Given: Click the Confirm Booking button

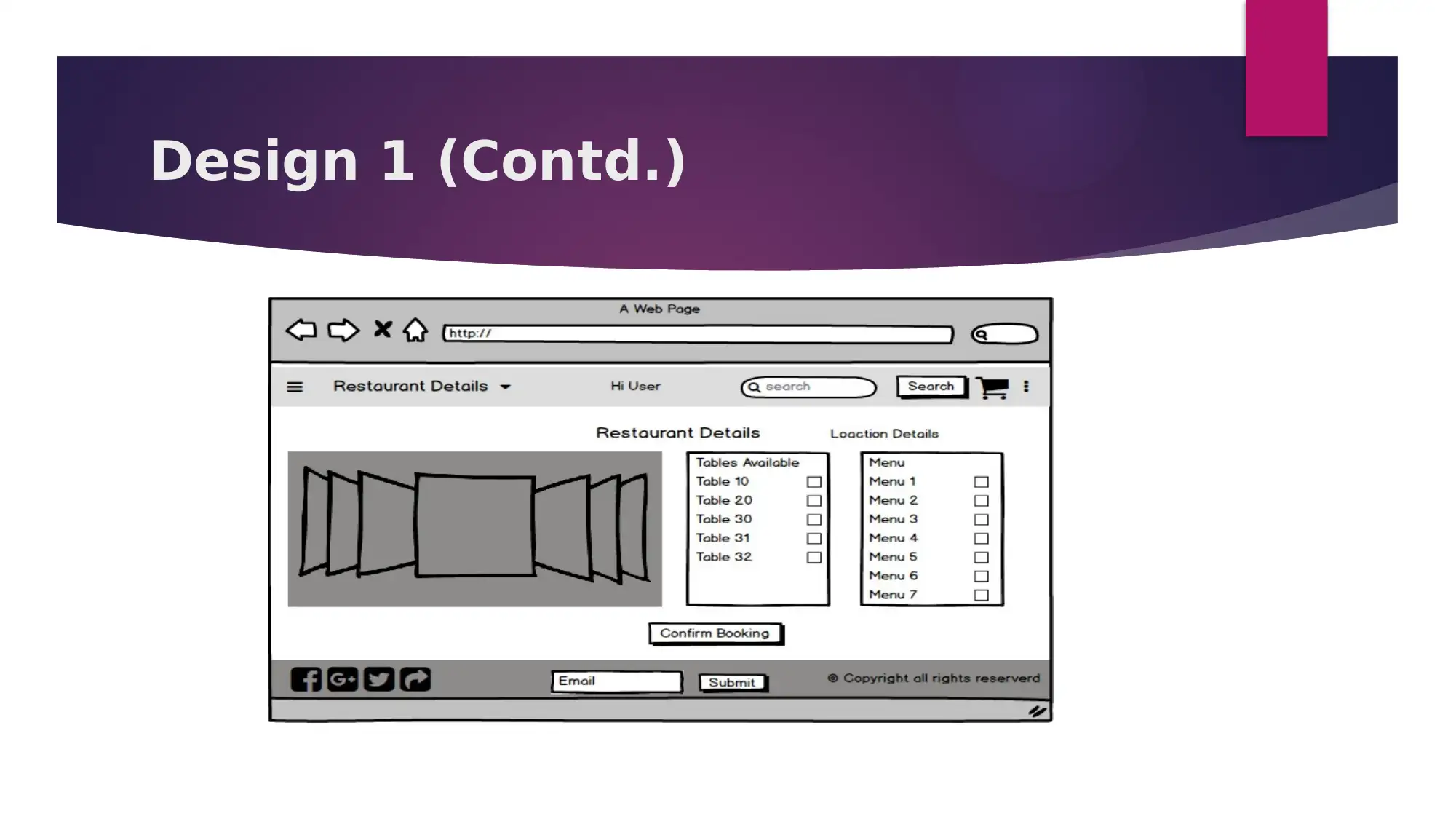Looking at the screenshot, I should (715, 632).
